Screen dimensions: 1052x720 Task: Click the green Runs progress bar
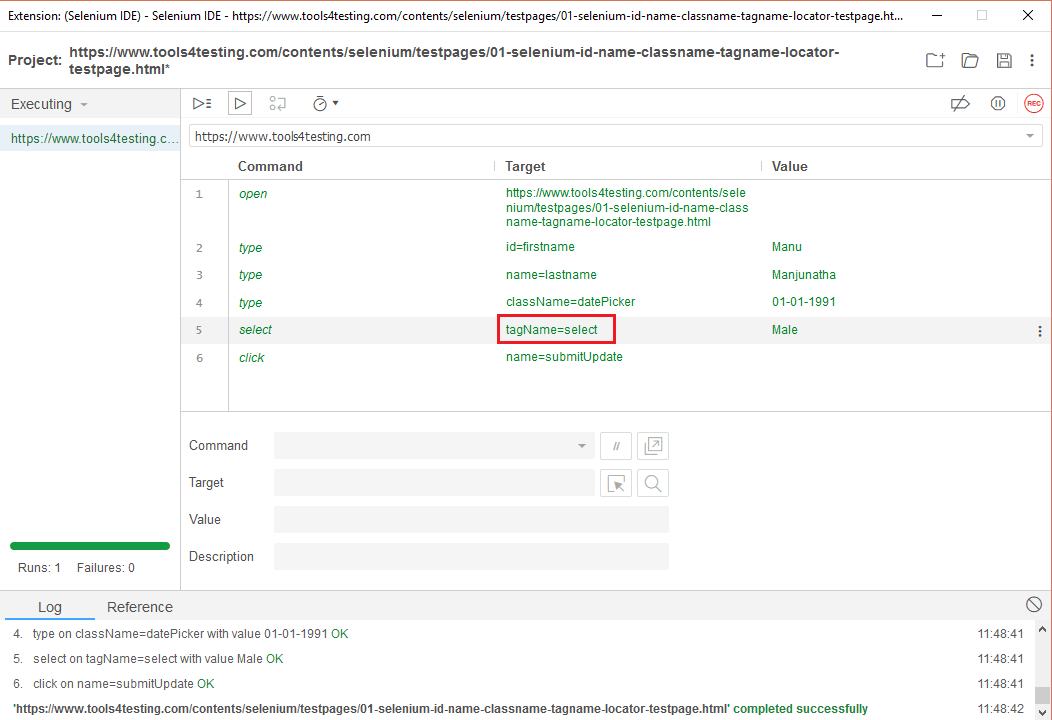[89, 545]
